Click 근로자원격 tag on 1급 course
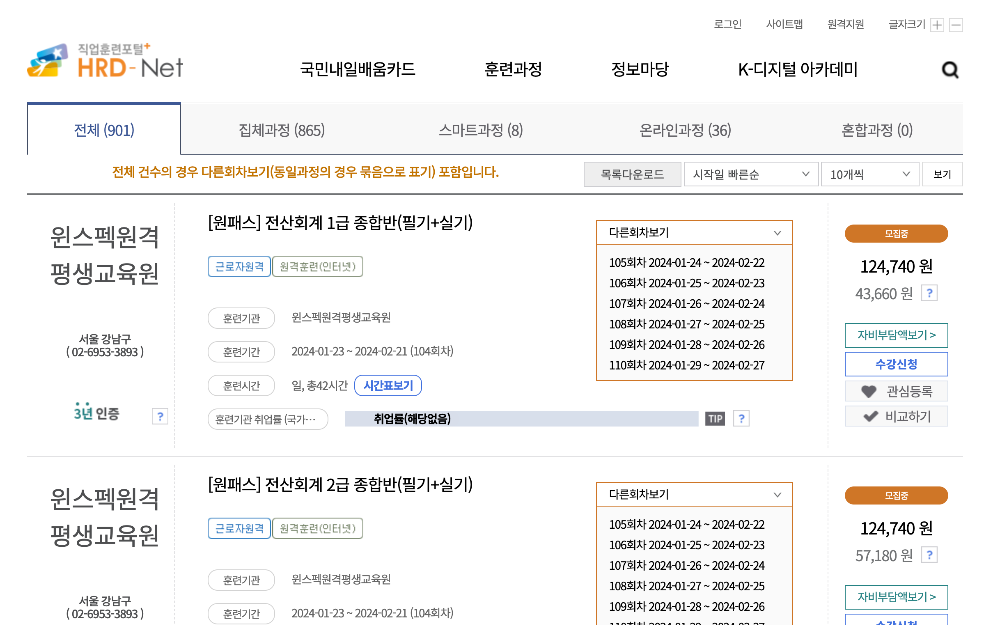 239,267
